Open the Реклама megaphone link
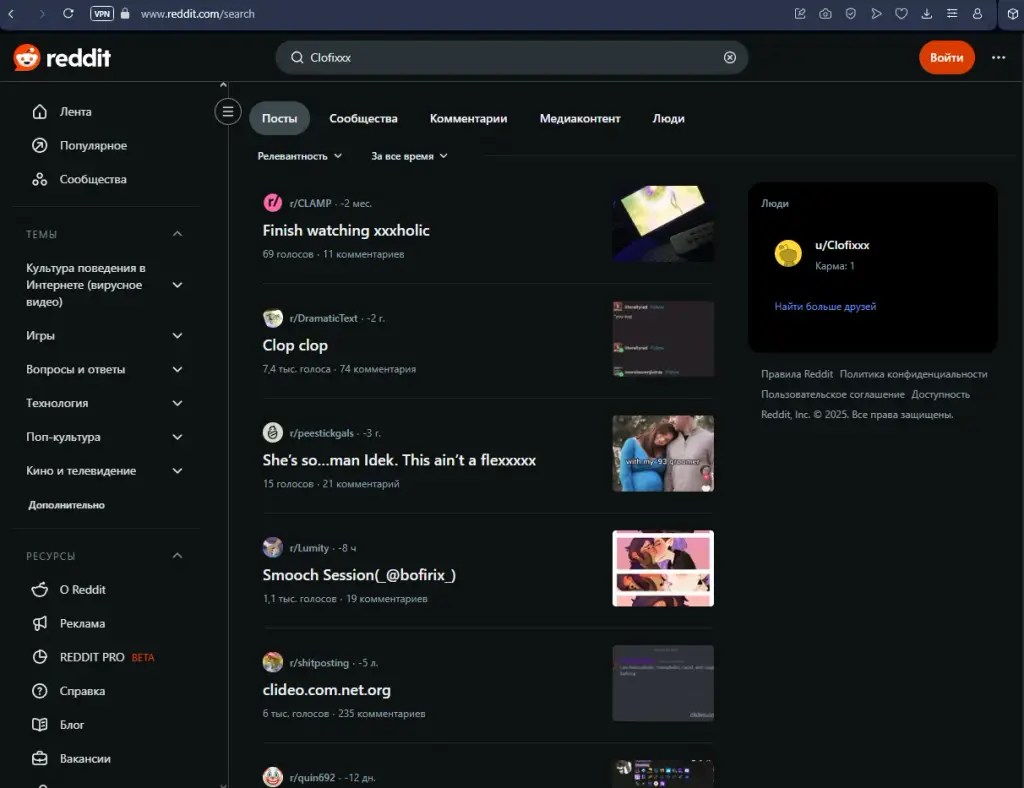The image size is (1024, 788). (69, 623)
